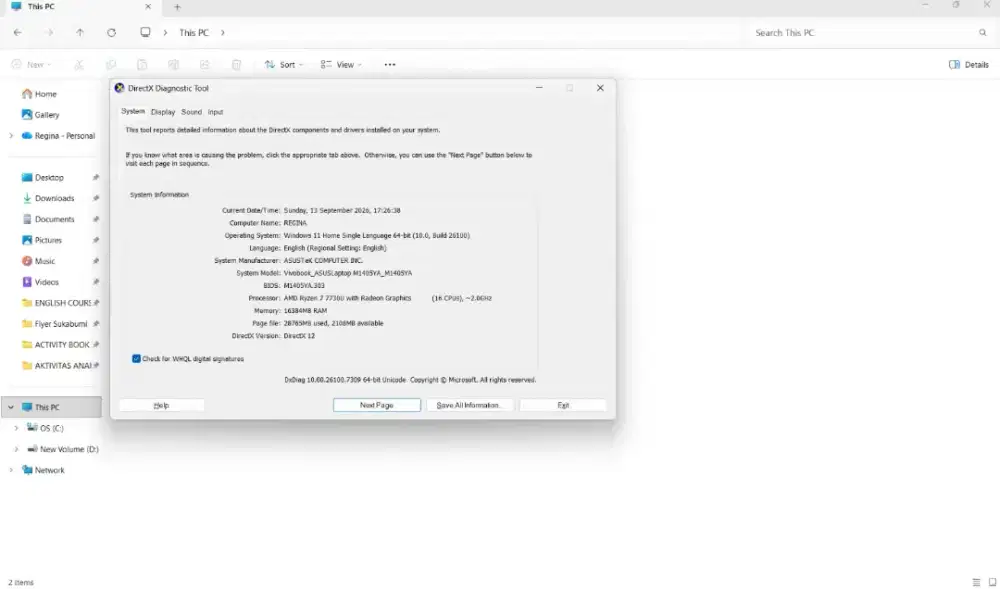
Task: Click chevron before This PC in address bar
Action: tap(165, 33)
